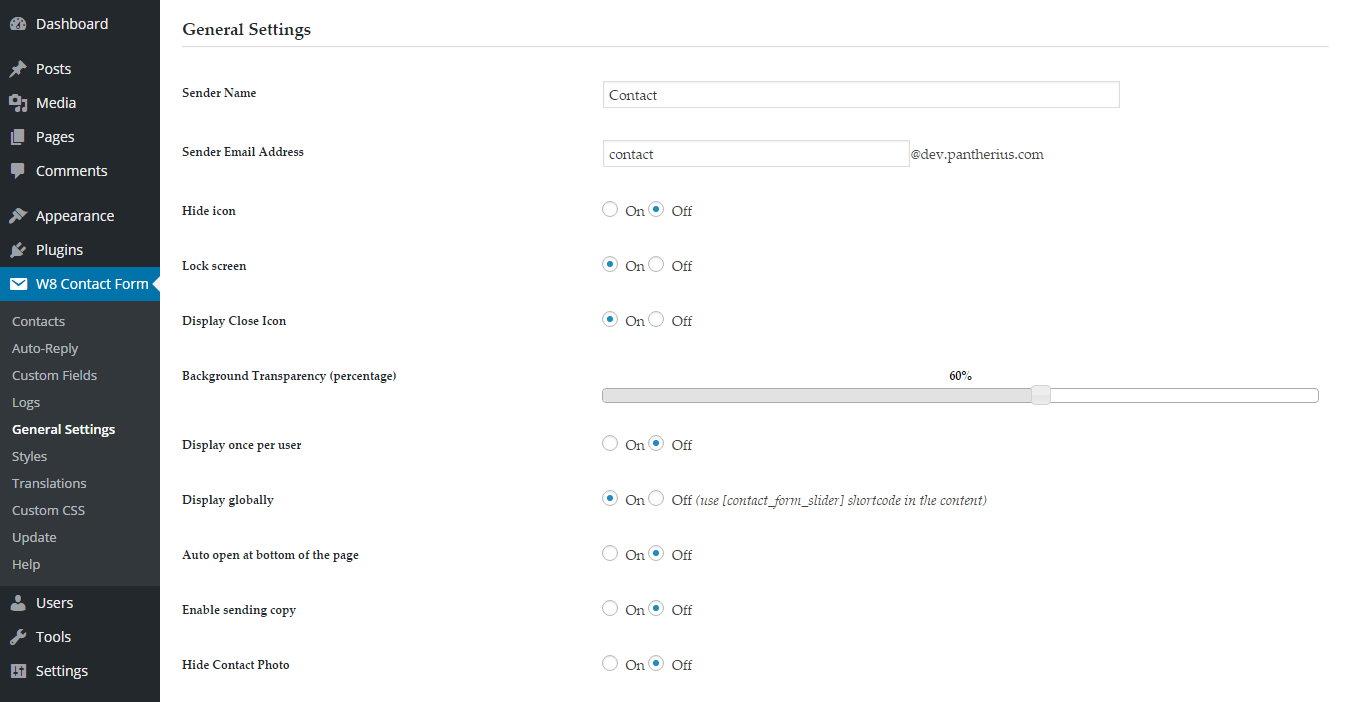Choose On for Display globally

(610, 499)
